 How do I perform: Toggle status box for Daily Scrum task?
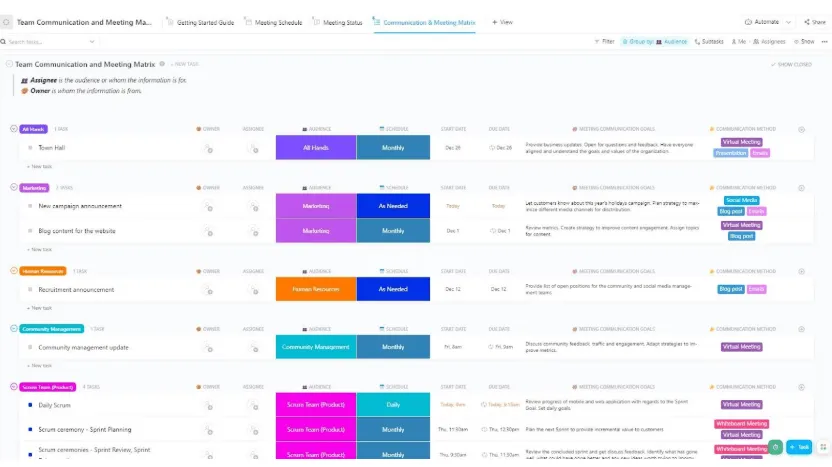tap(30, 405)
